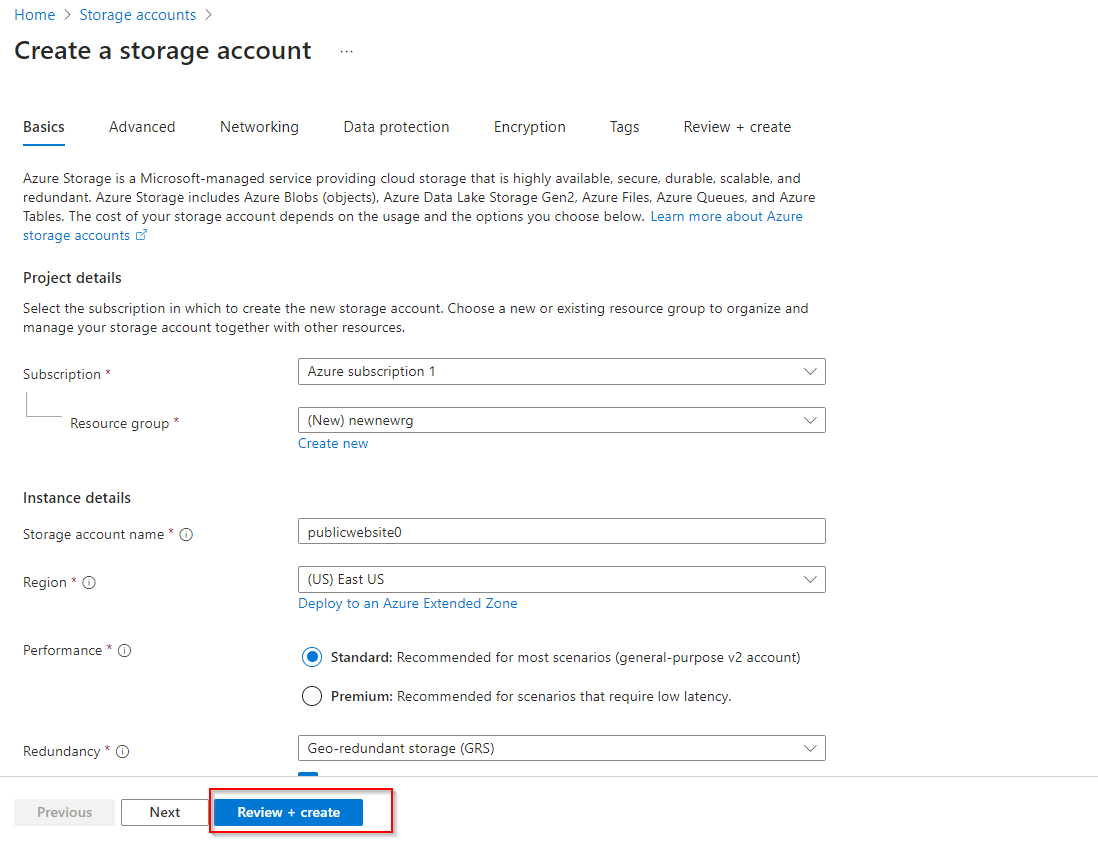1098x846 pixels.
Task: Click the Storage account name text field
Action: click(561, 531)
